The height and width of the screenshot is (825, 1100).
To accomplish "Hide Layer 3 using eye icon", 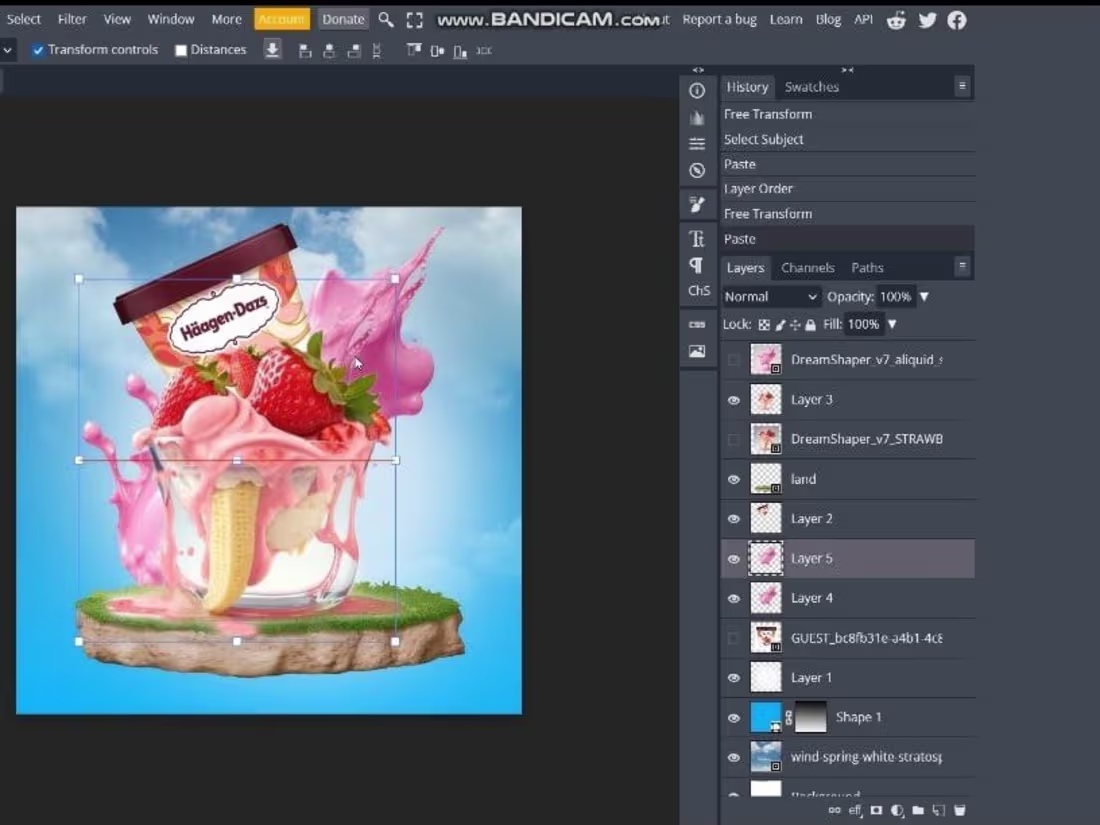I will coord(734,400).
